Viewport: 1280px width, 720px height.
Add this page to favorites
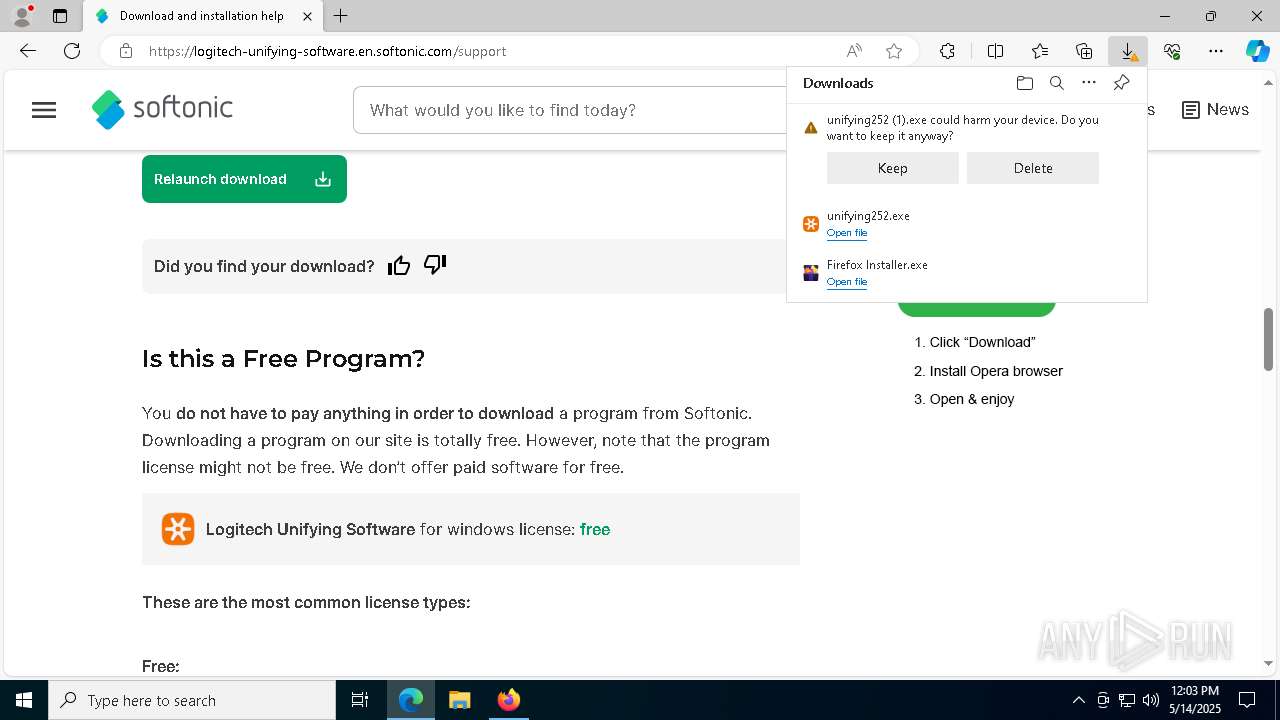(x=894, y=51)
